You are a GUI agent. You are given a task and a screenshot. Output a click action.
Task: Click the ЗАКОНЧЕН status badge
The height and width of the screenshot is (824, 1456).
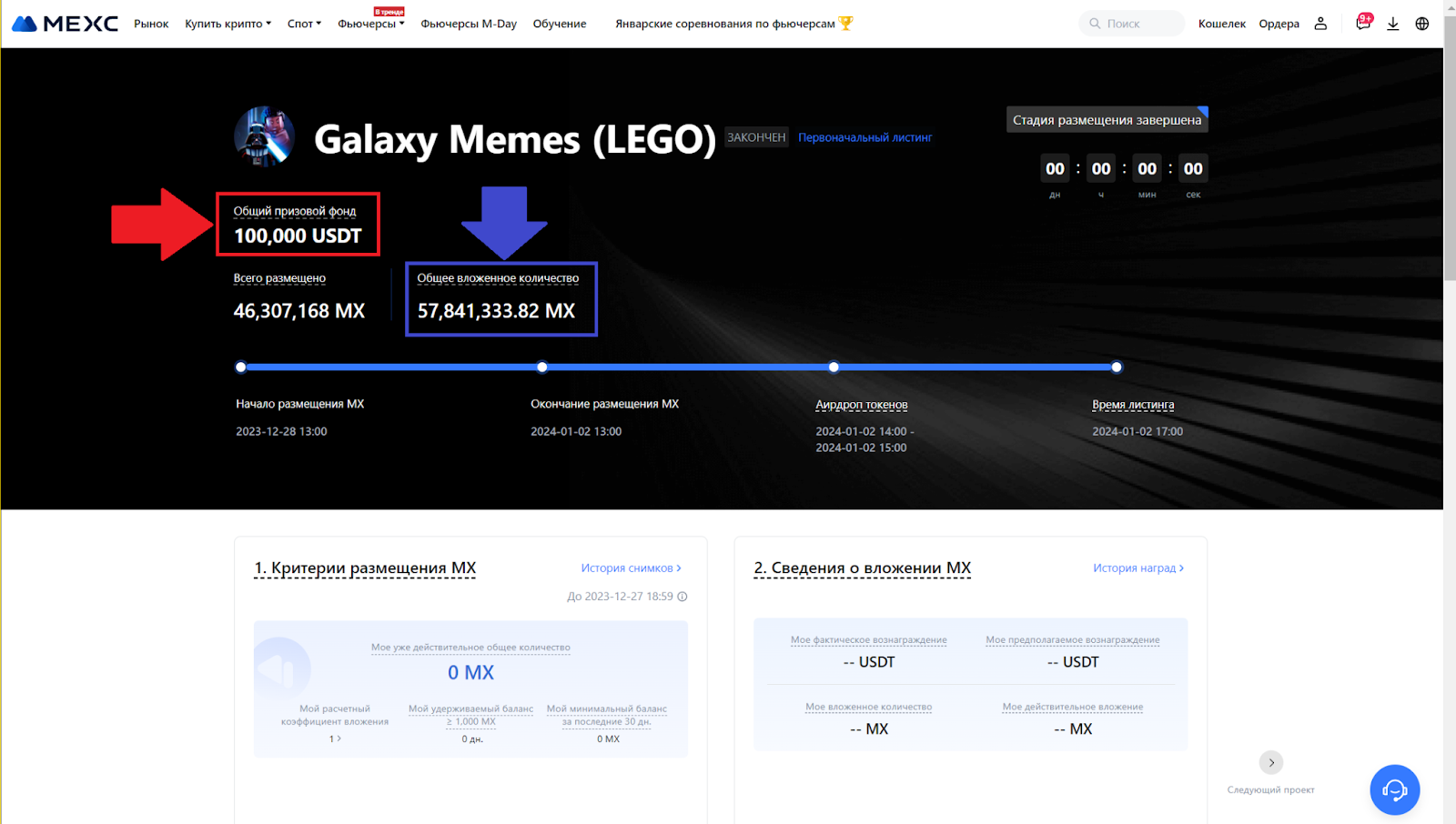756,137
